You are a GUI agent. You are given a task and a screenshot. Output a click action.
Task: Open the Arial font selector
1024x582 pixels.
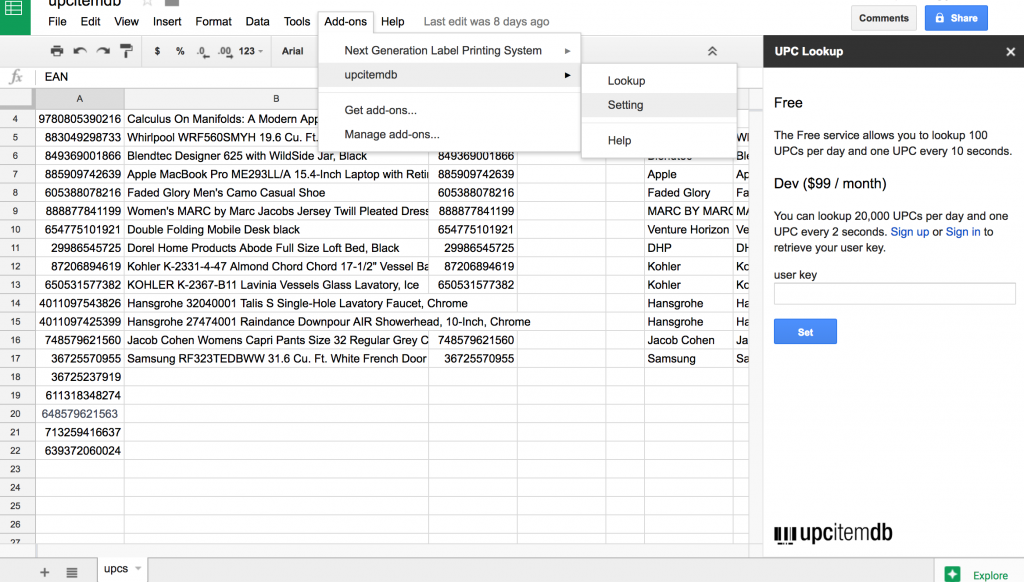293,51
